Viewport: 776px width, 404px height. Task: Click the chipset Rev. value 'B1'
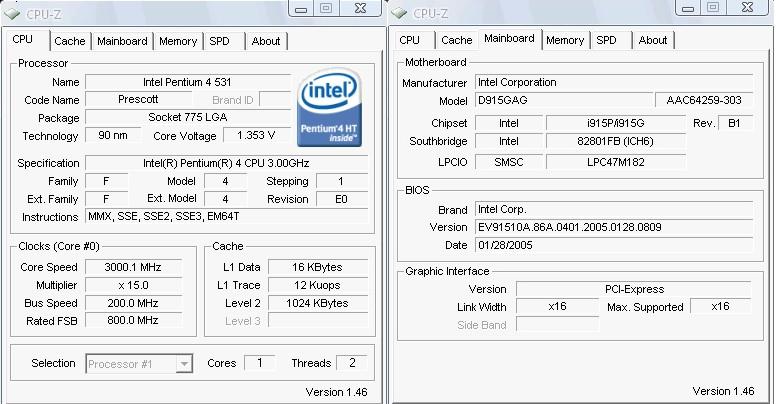pyautogui.click(x=734, y=123)
